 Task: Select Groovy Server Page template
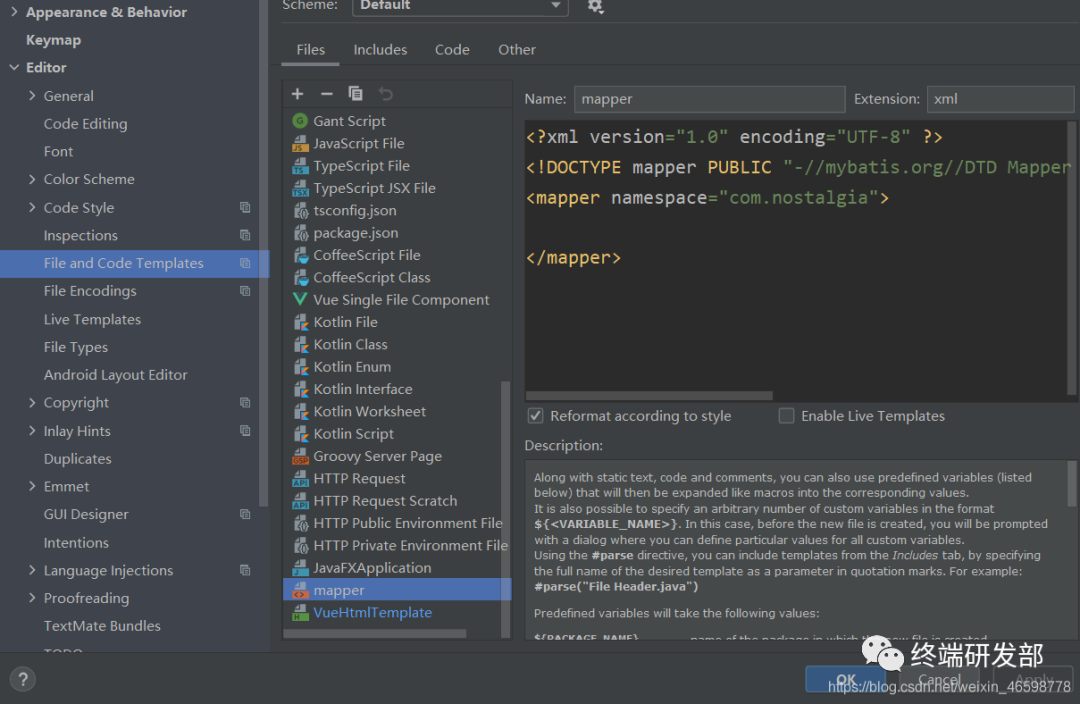point(377,456)
